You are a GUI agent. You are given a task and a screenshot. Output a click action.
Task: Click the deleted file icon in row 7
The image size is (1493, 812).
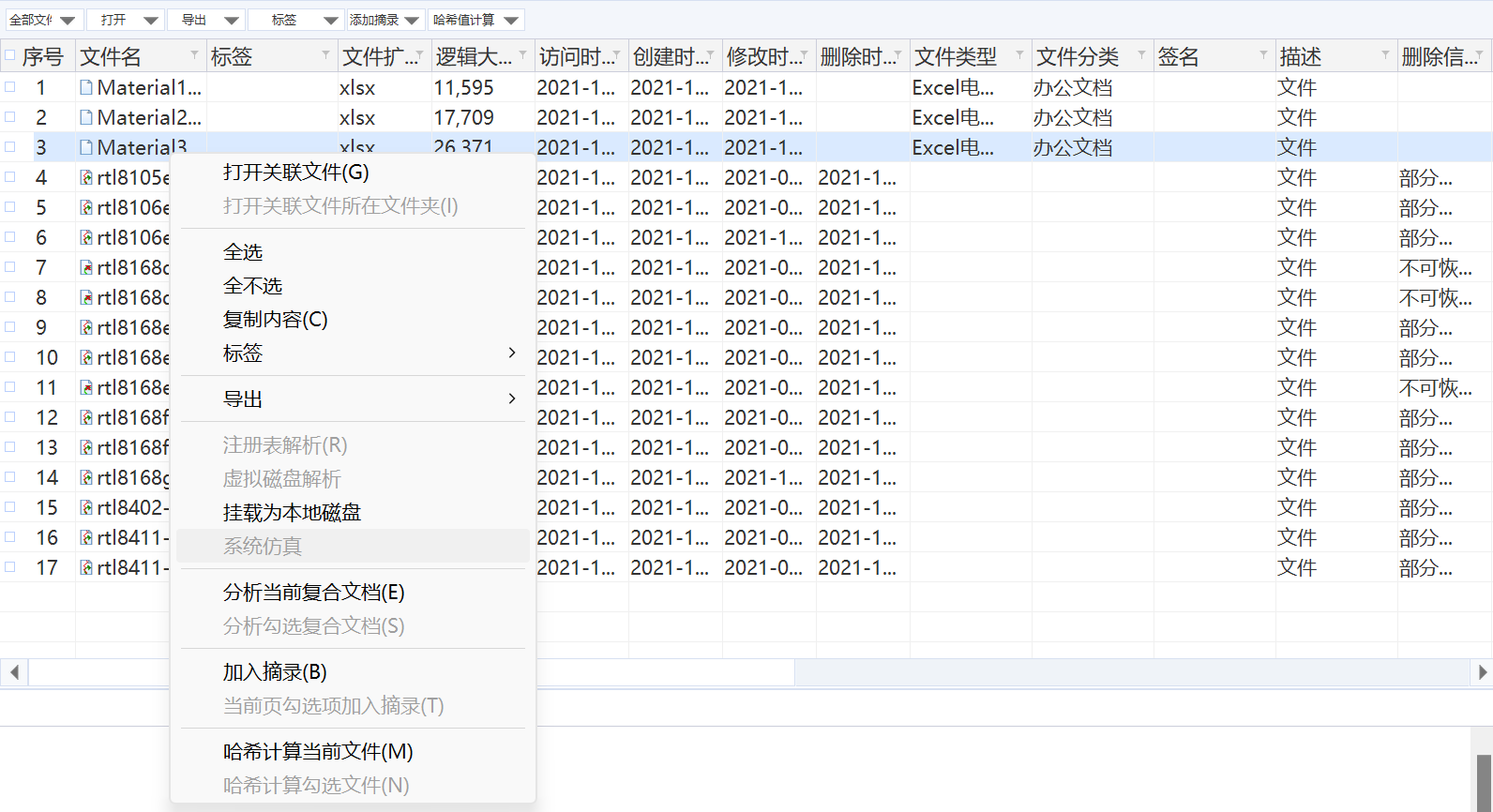tap(86, 268)
